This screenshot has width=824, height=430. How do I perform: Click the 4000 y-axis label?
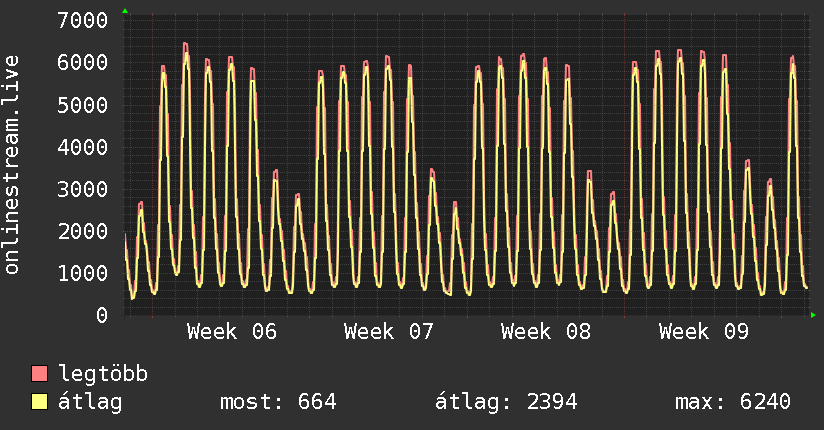point(83,147)
